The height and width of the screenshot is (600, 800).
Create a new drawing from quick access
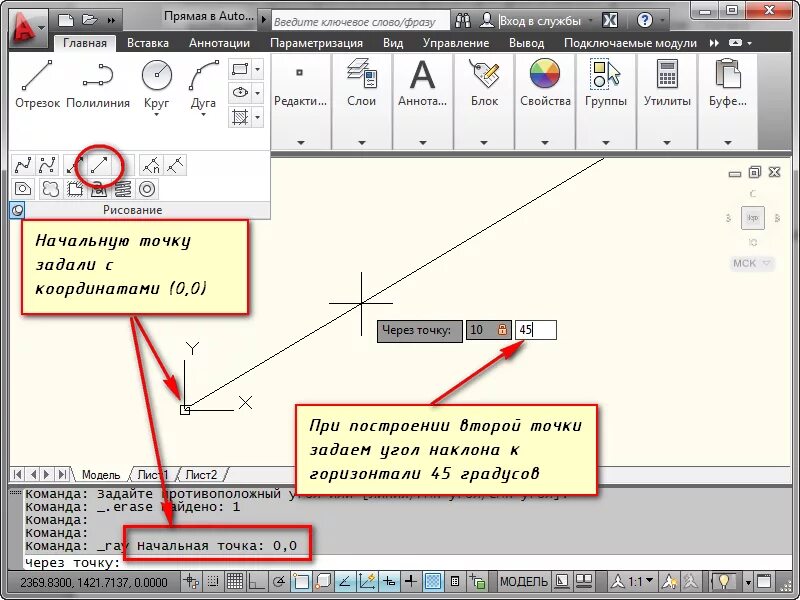click(66, 20)
